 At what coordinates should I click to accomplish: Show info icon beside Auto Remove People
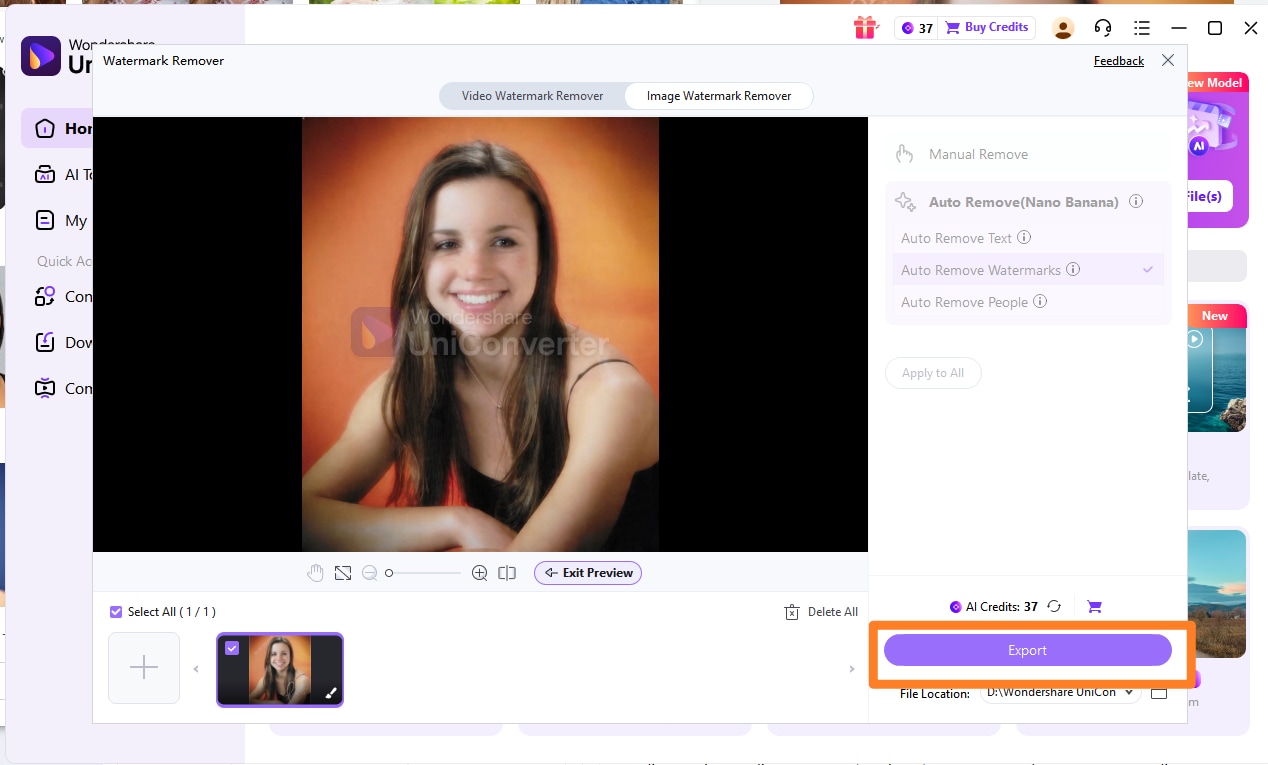(x=1040, y=302)
